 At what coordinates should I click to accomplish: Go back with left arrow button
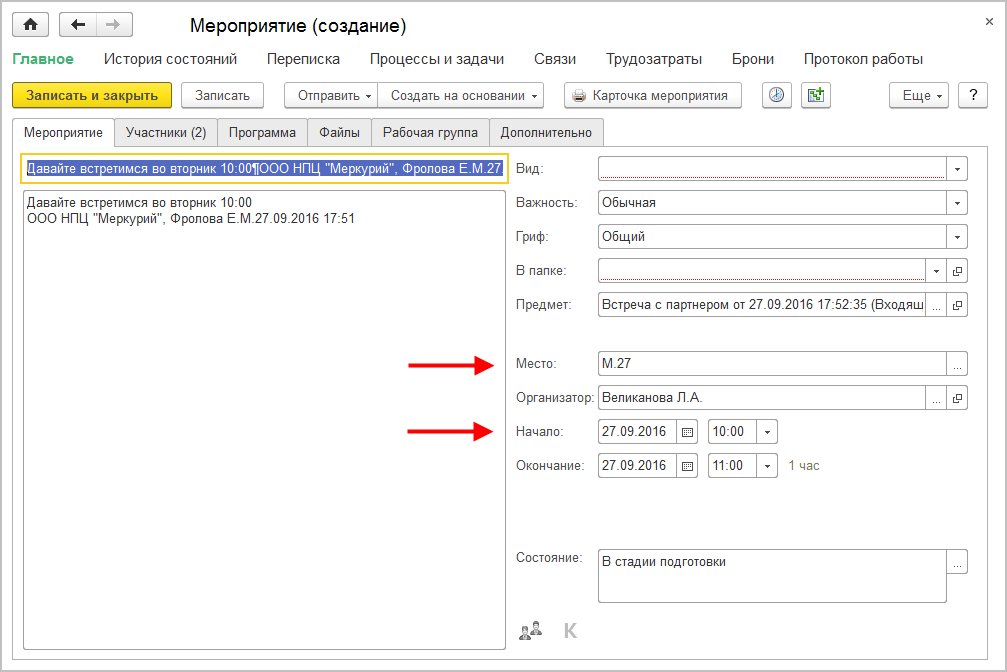[78, 25]
